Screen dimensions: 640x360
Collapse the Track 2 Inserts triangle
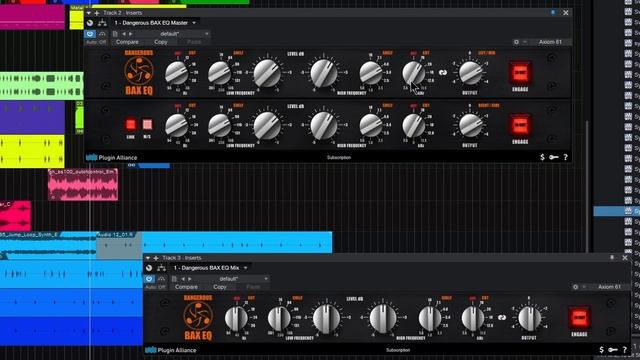pos(89,13)
